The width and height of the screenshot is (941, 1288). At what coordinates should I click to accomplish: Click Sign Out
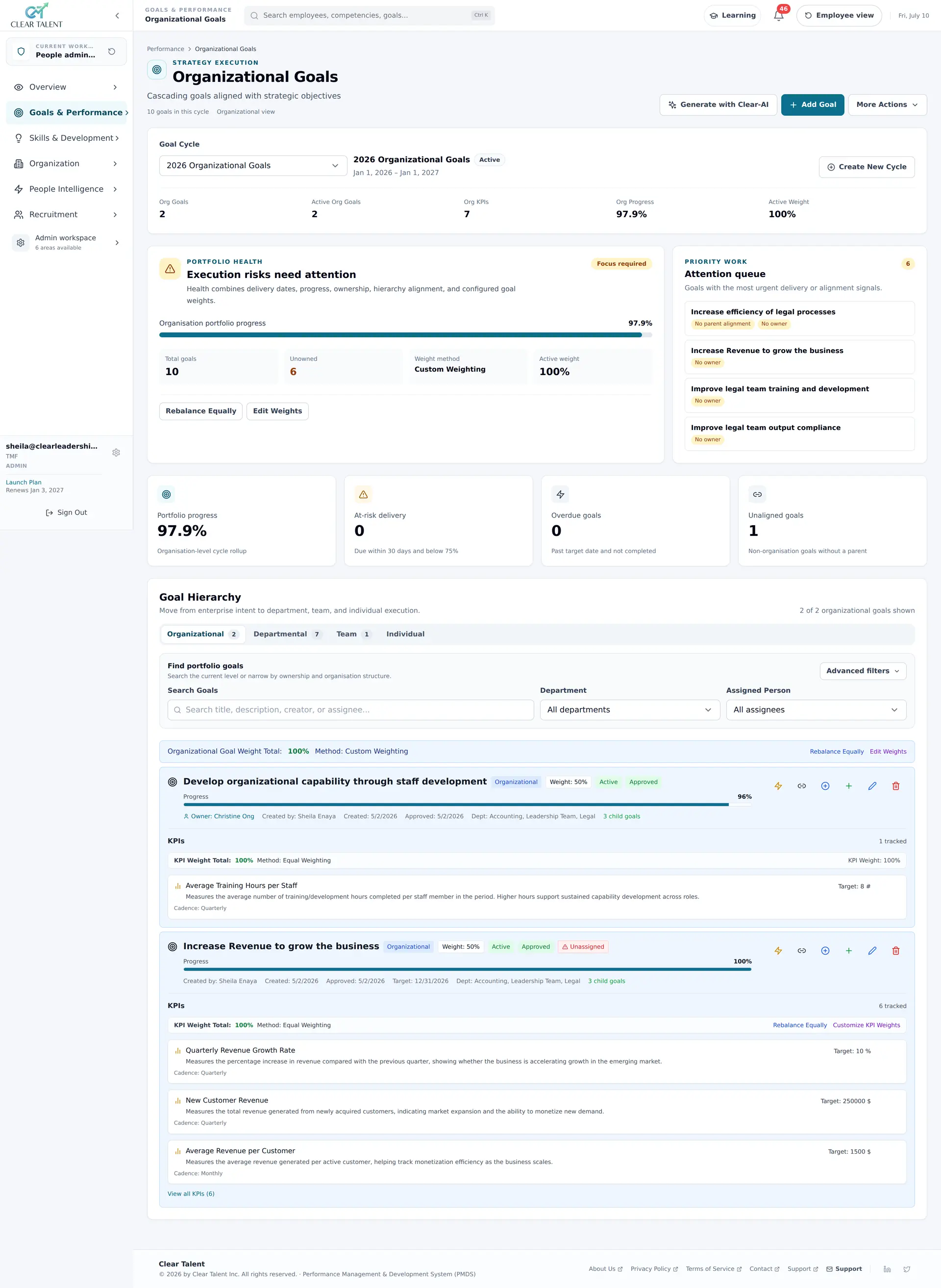pos(66,512)
